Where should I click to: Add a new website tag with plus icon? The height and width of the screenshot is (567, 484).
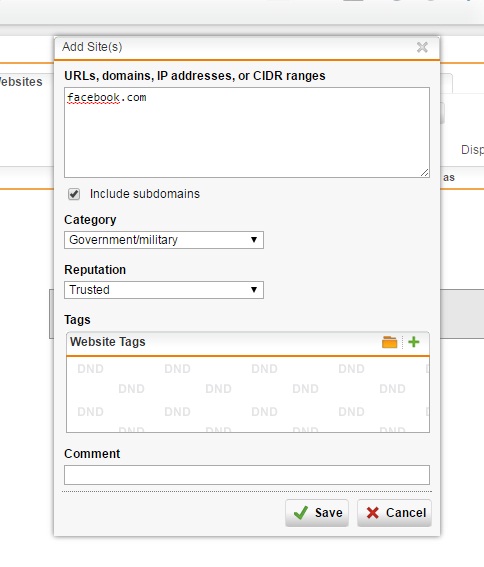point(414,342)
